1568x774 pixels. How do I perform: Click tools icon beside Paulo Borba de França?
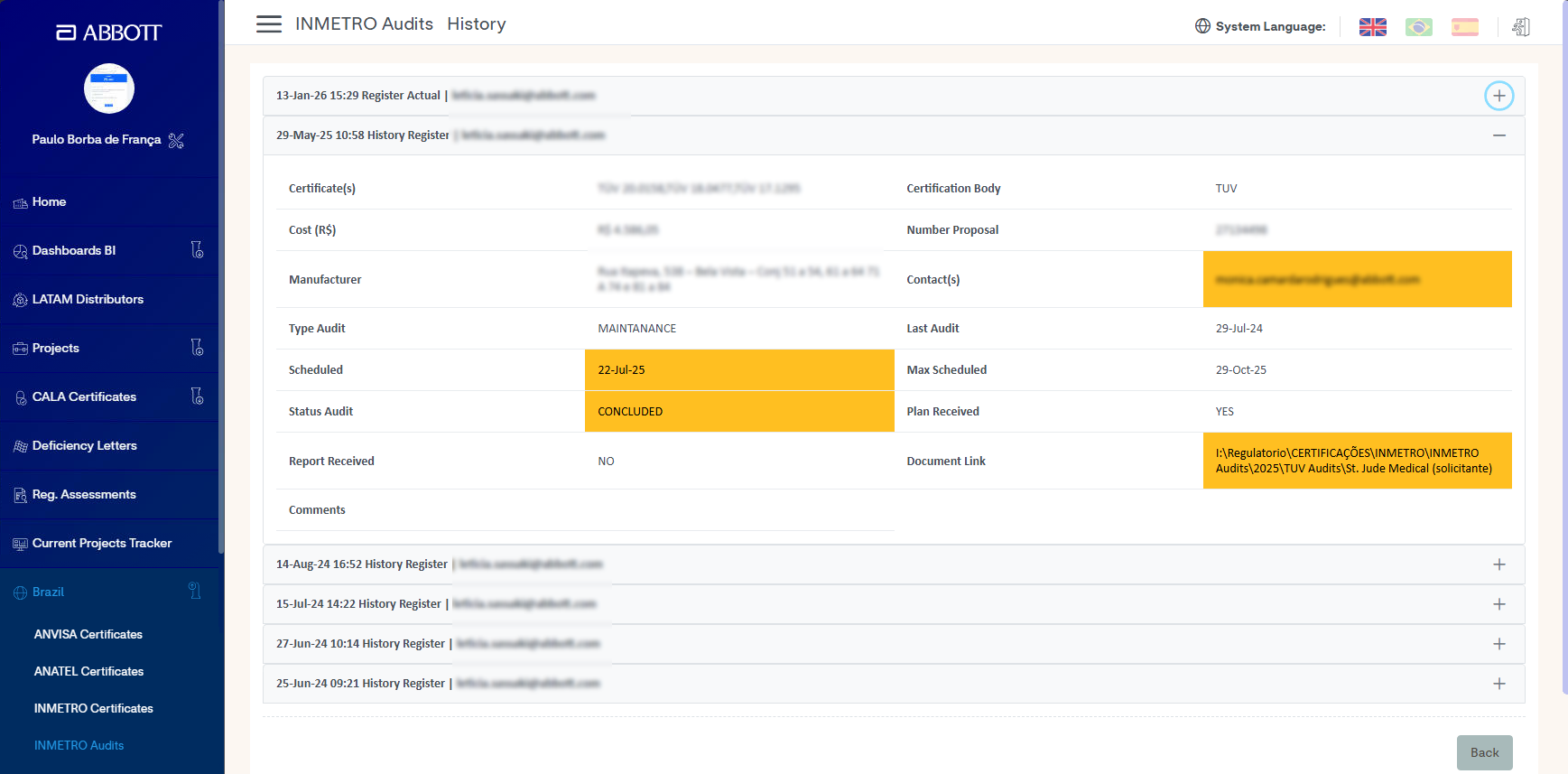[x=176, y=140]
